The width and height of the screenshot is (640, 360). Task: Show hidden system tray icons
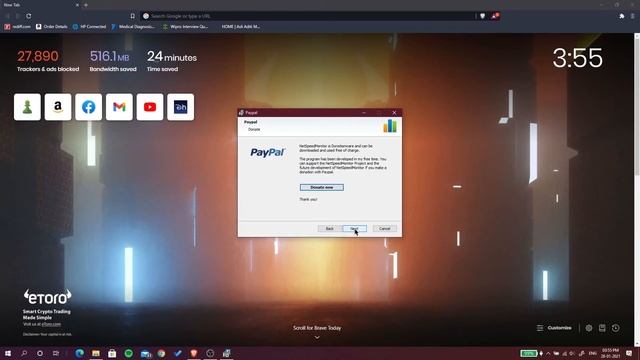(x=548, y=353)
